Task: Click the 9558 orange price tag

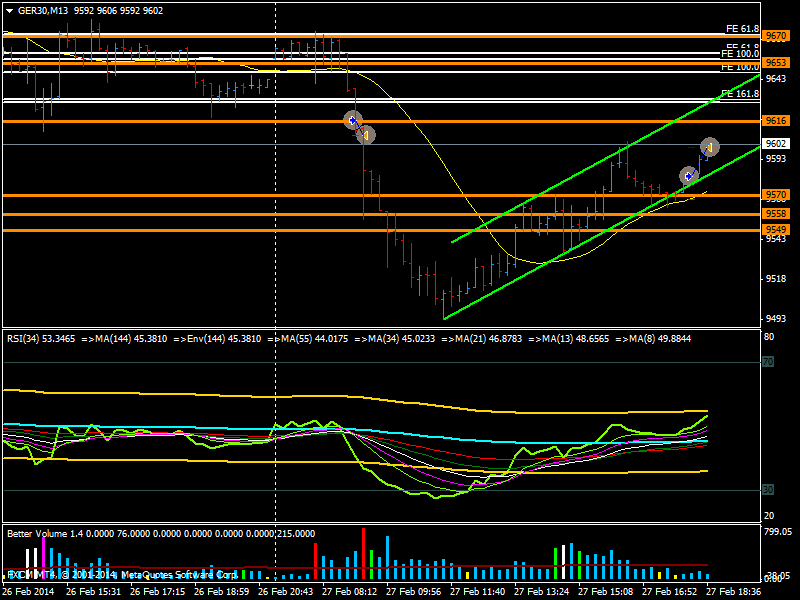Action: point(776,214)
